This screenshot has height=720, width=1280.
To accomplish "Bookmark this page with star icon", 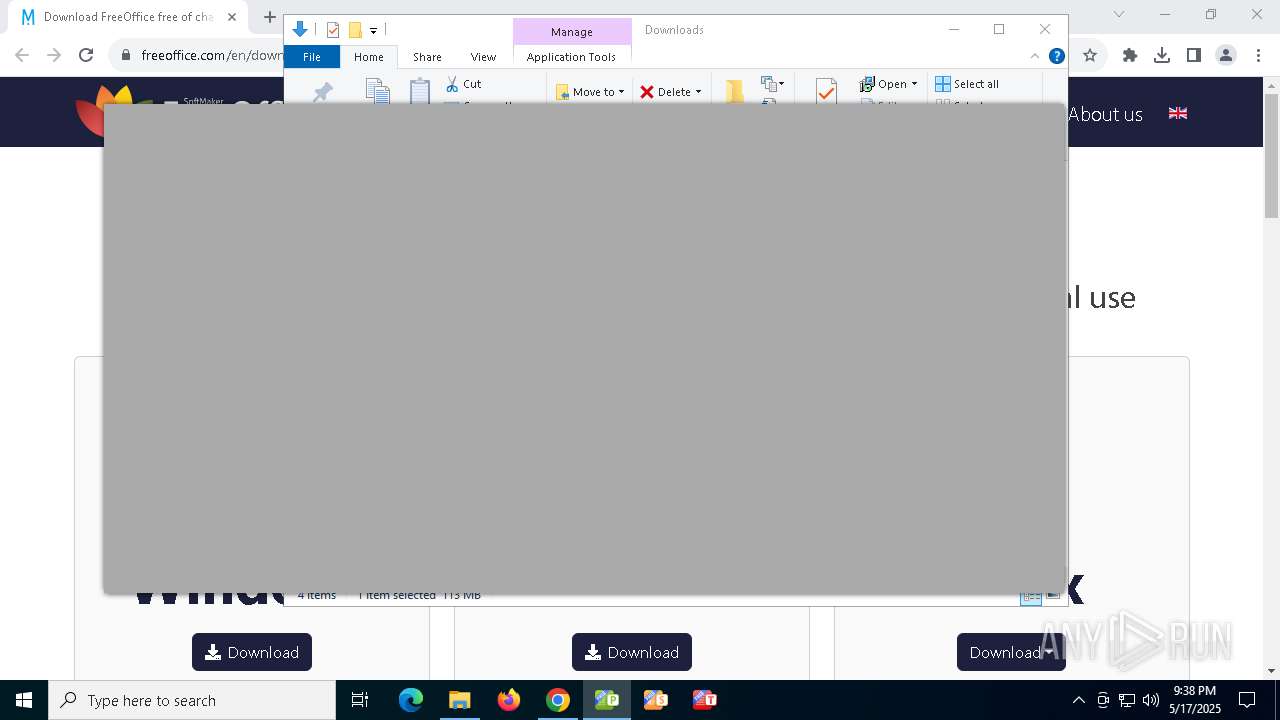I will (1090, 55).
